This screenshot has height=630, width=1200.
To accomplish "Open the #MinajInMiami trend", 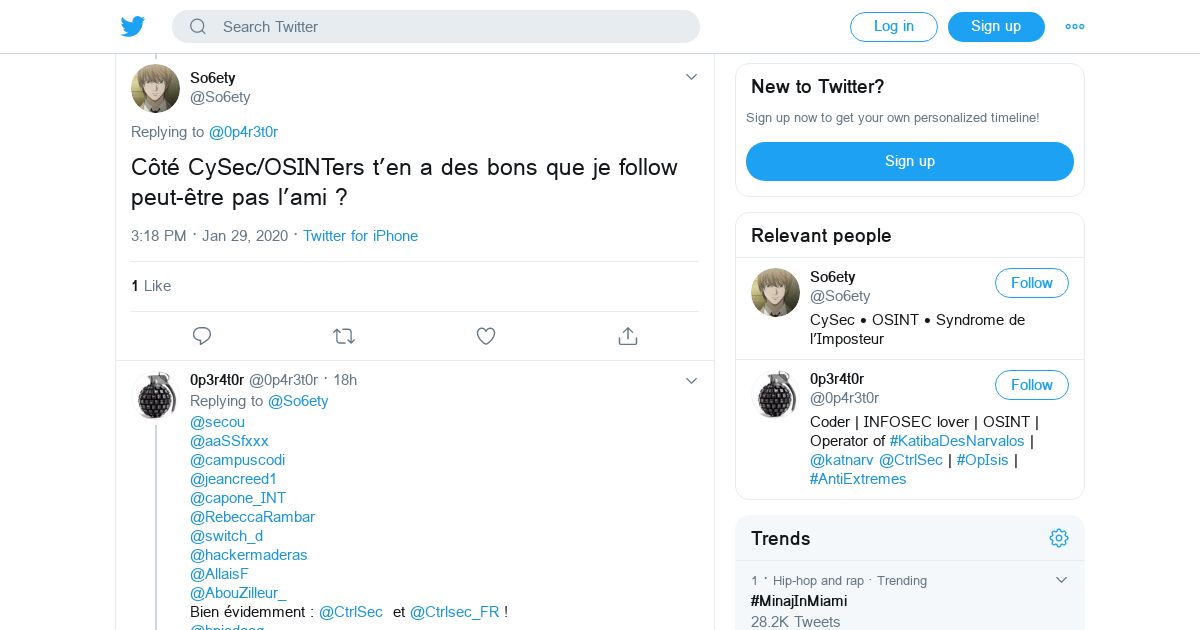I will point(799,601).
